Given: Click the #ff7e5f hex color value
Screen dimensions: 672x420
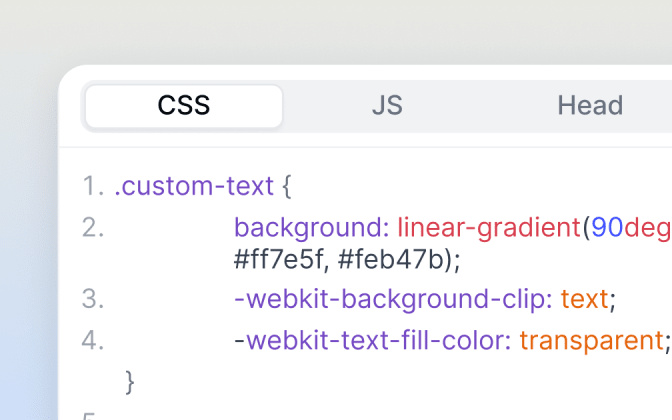Looking at the screenshot, I should coord(279,259).
